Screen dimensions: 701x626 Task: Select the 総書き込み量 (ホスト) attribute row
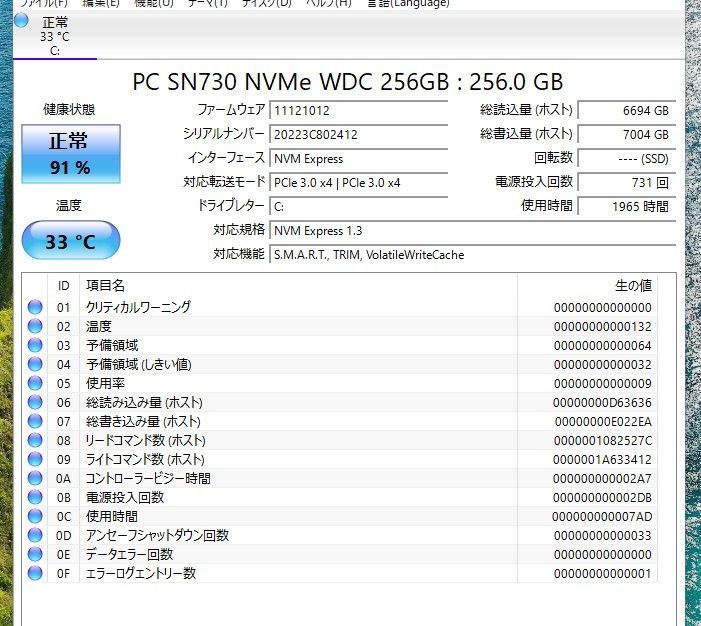340,421
